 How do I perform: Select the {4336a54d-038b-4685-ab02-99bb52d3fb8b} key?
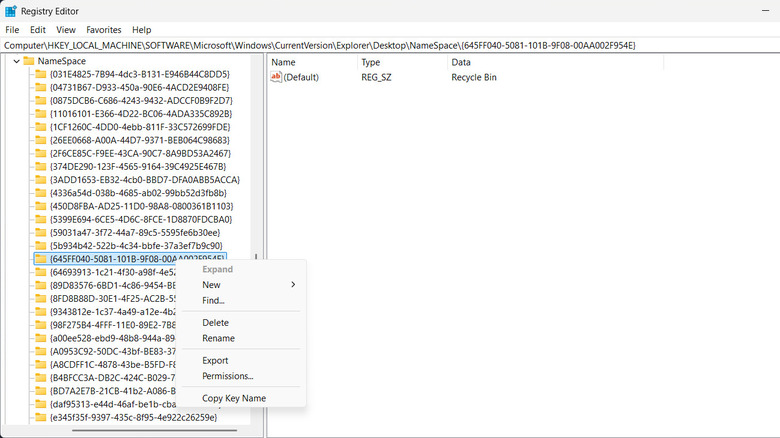[138, 193]
